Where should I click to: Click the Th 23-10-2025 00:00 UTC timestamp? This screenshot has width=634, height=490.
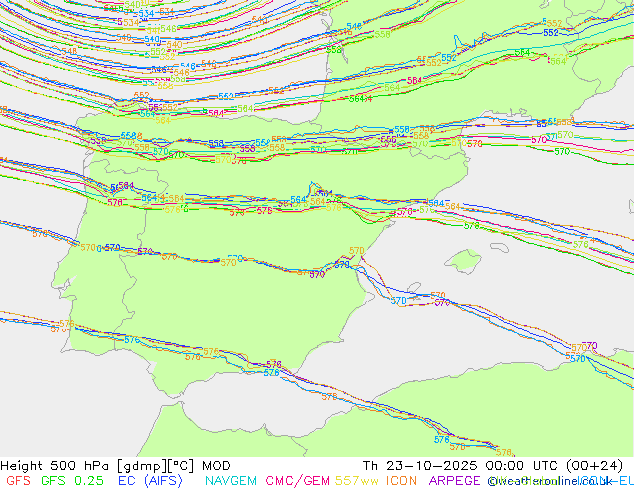(x=493, y=466)
